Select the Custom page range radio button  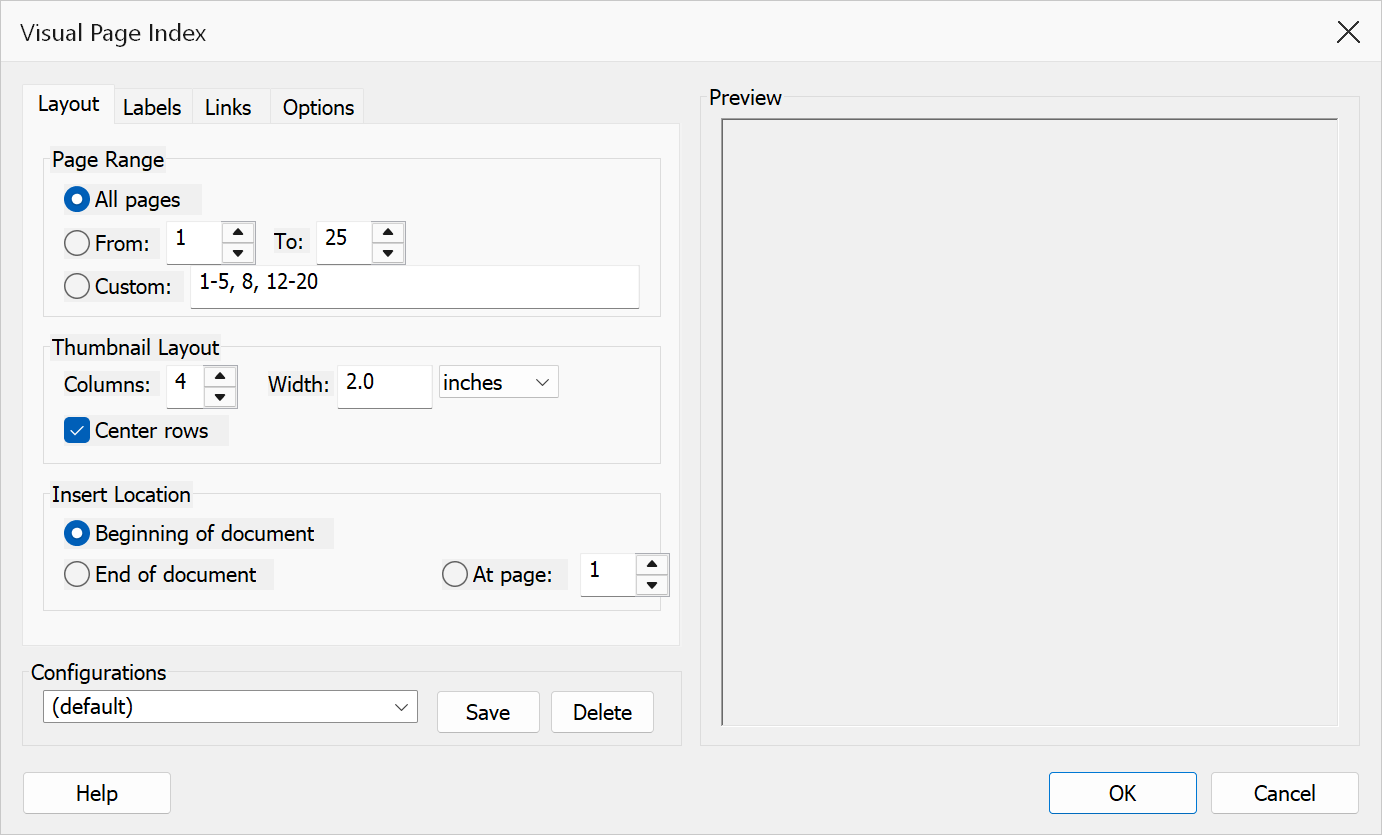[77, 286]
